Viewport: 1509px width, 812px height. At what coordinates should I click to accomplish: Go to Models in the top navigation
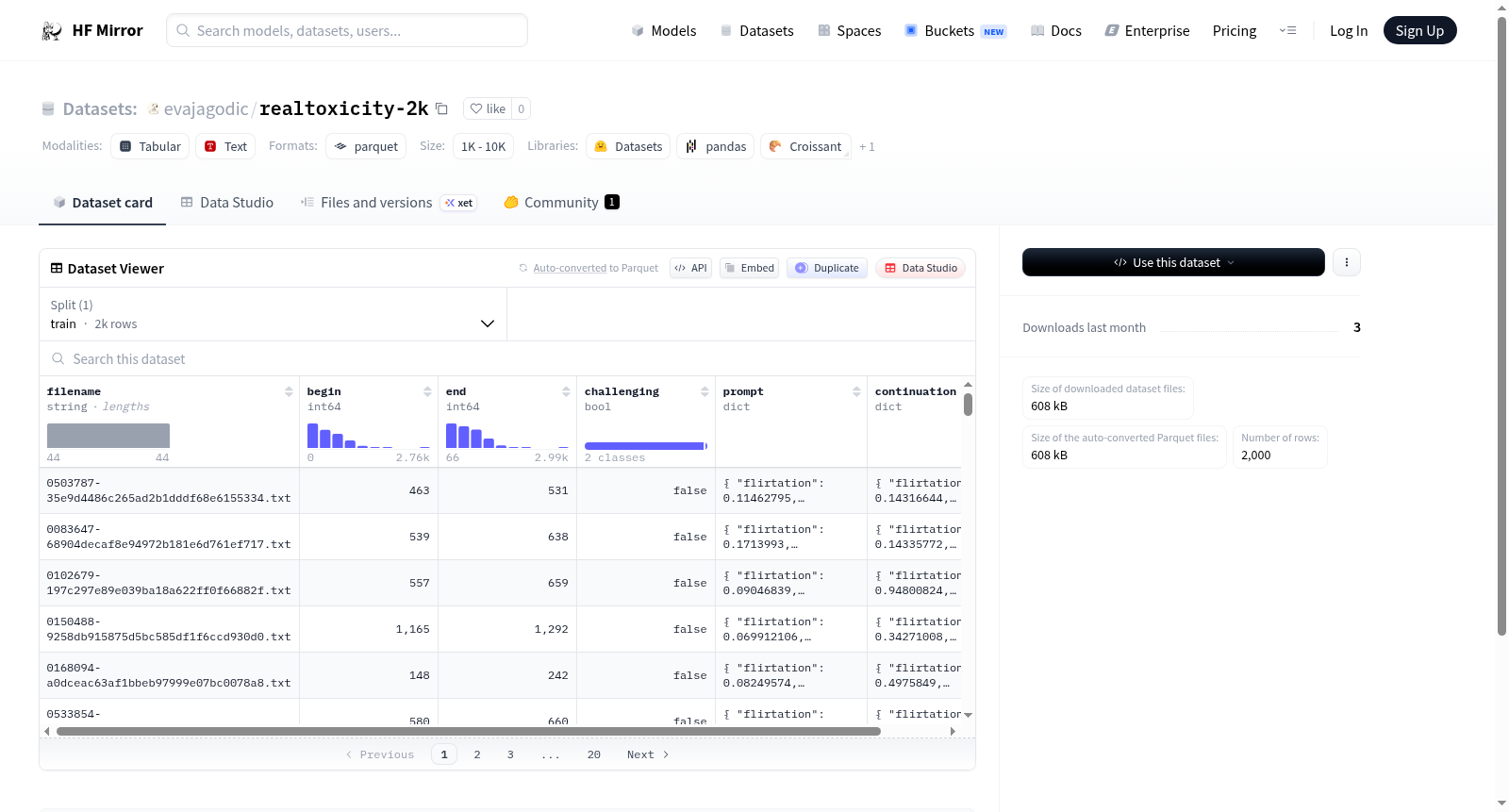tap(664, 31)
